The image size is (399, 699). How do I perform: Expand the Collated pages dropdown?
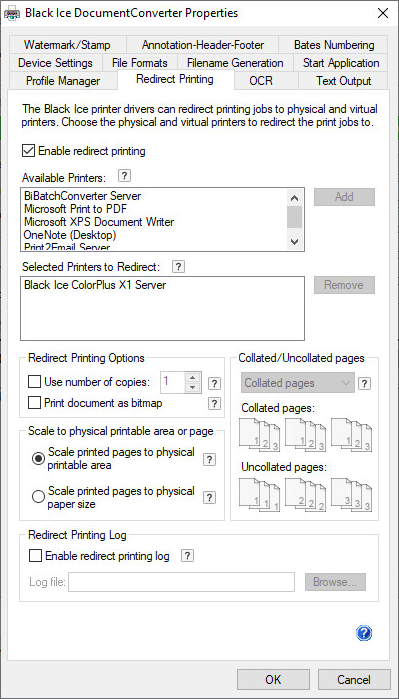click(x=298, y=383)
